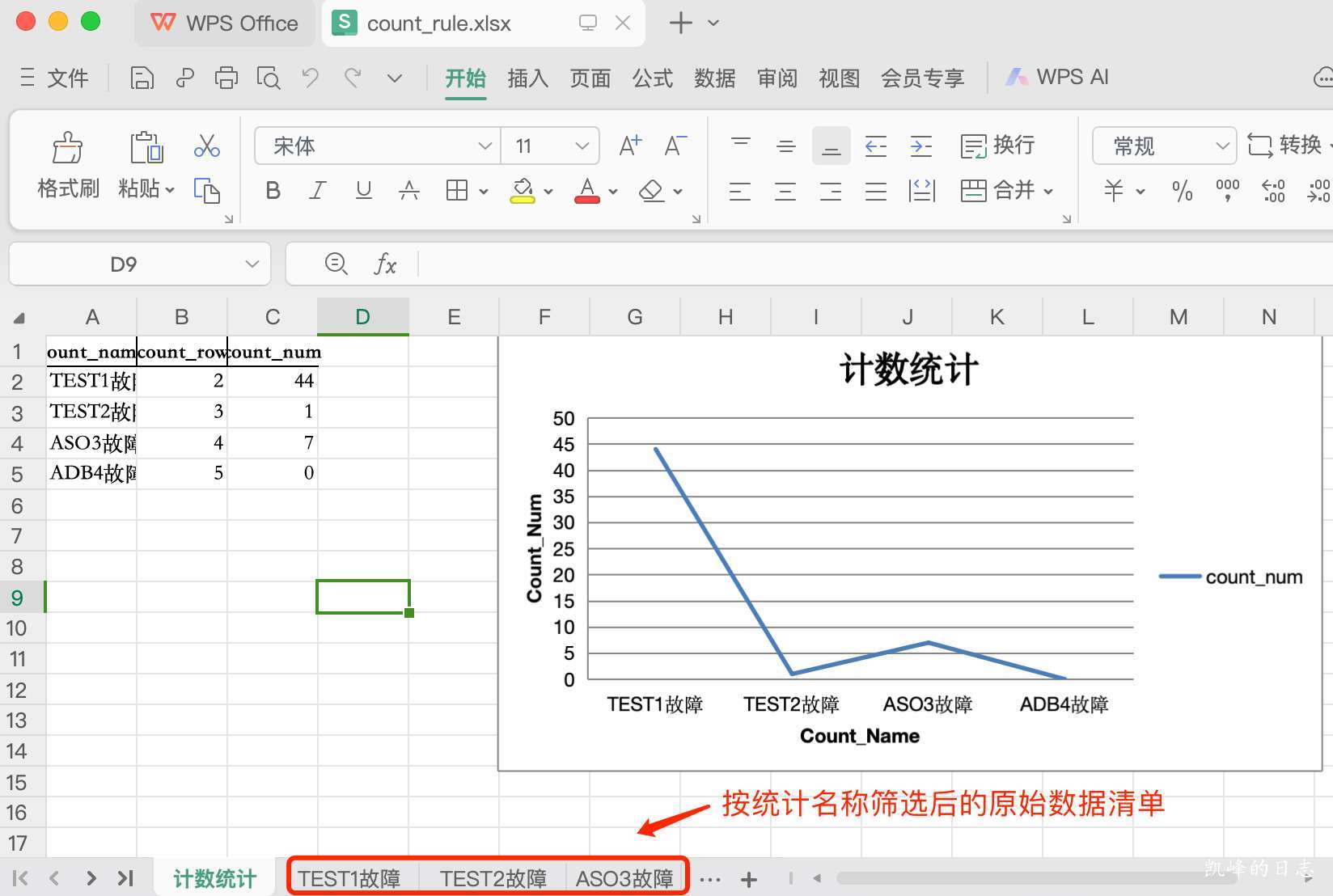Click the Increase font size icon
The height and width of the screenshot is (896, 1333).
click(x=629, y=146)
